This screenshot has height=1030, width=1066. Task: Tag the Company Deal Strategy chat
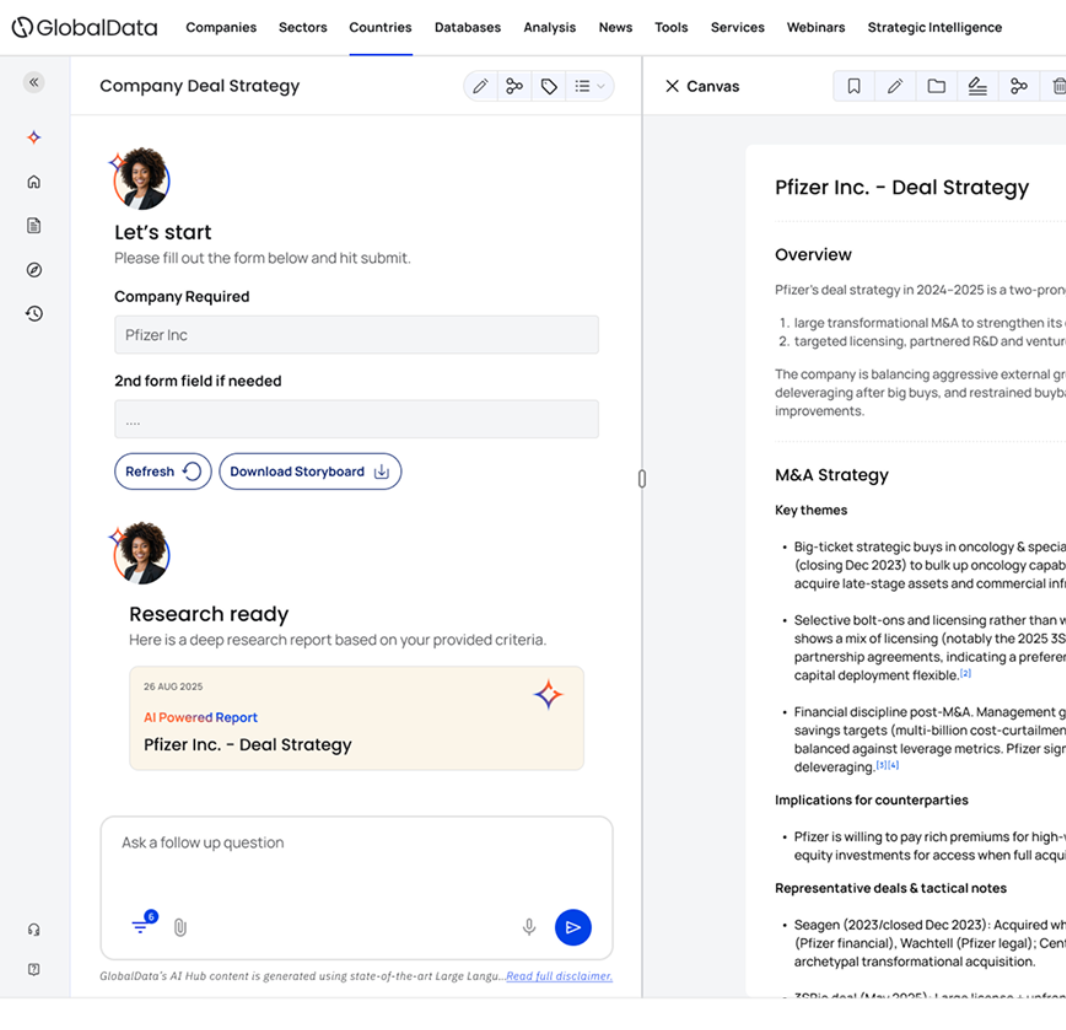(549, 86)
